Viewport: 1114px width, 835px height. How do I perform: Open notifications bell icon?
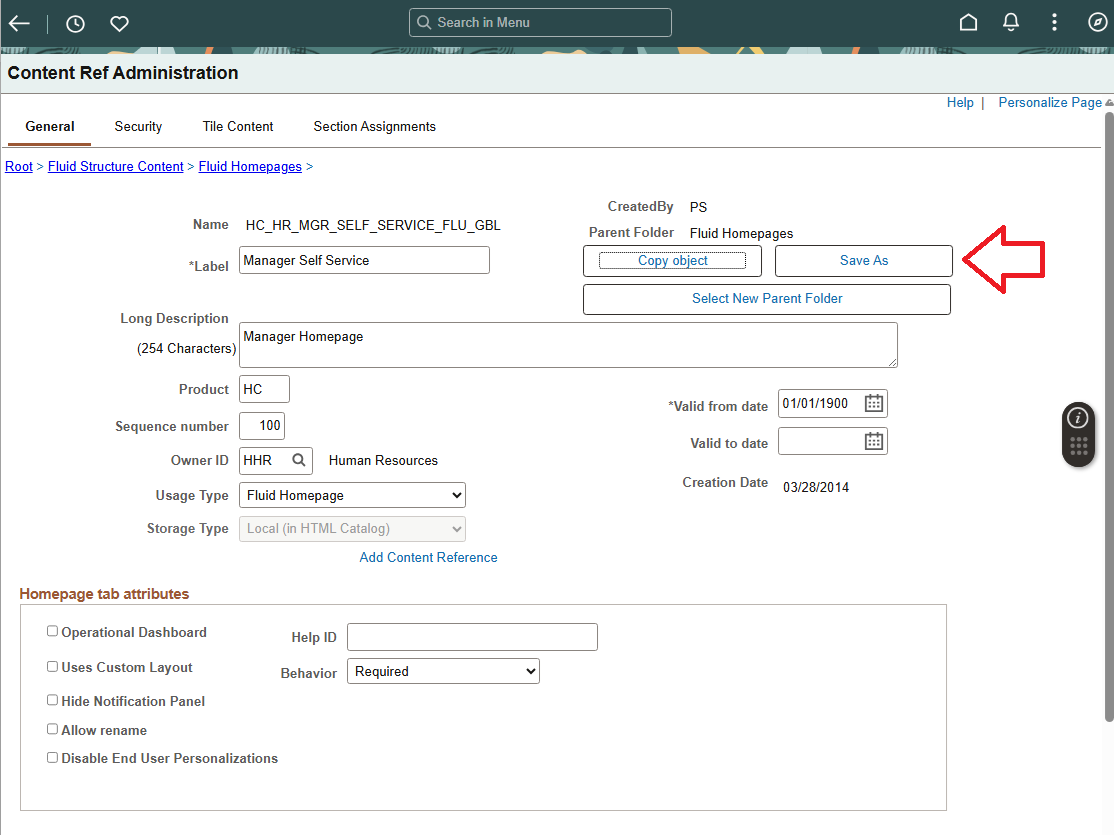[1011, 22]
